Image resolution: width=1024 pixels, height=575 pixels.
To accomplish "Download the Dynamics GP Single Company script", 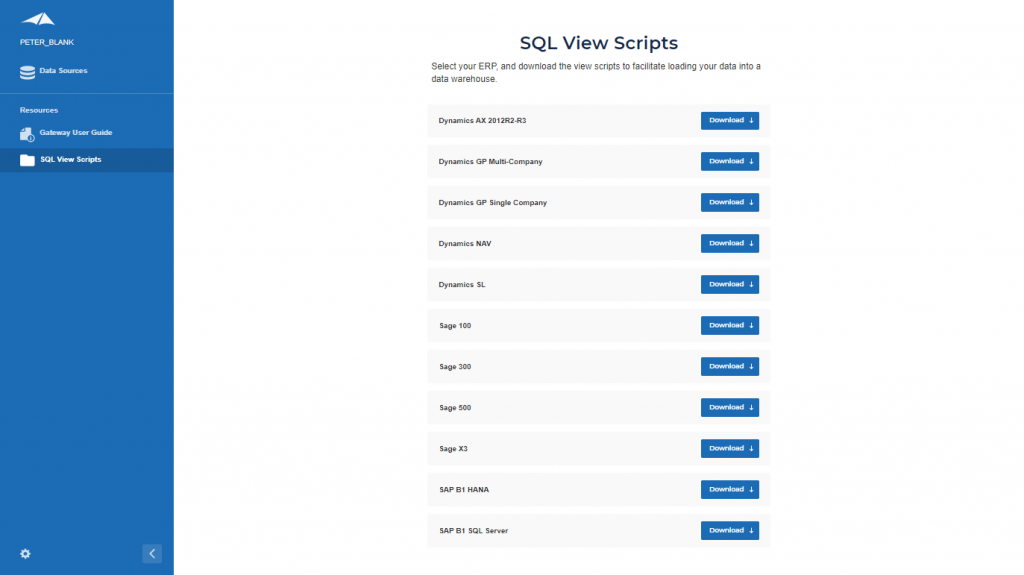I will (729, 203).
